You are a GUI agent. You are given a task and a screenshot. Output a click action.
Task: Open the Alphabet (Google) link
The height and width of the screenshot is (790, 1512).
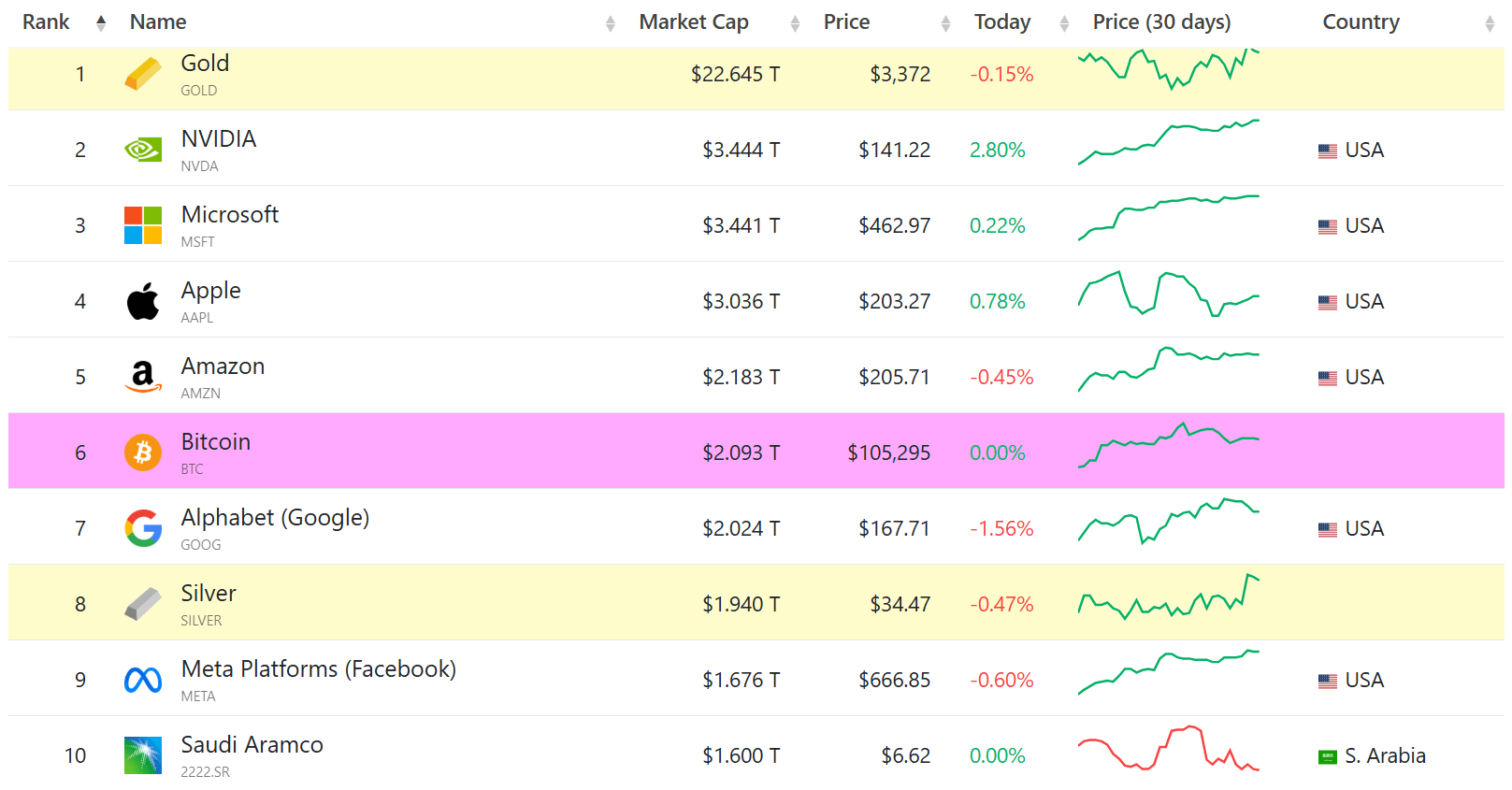pos(275,518)
